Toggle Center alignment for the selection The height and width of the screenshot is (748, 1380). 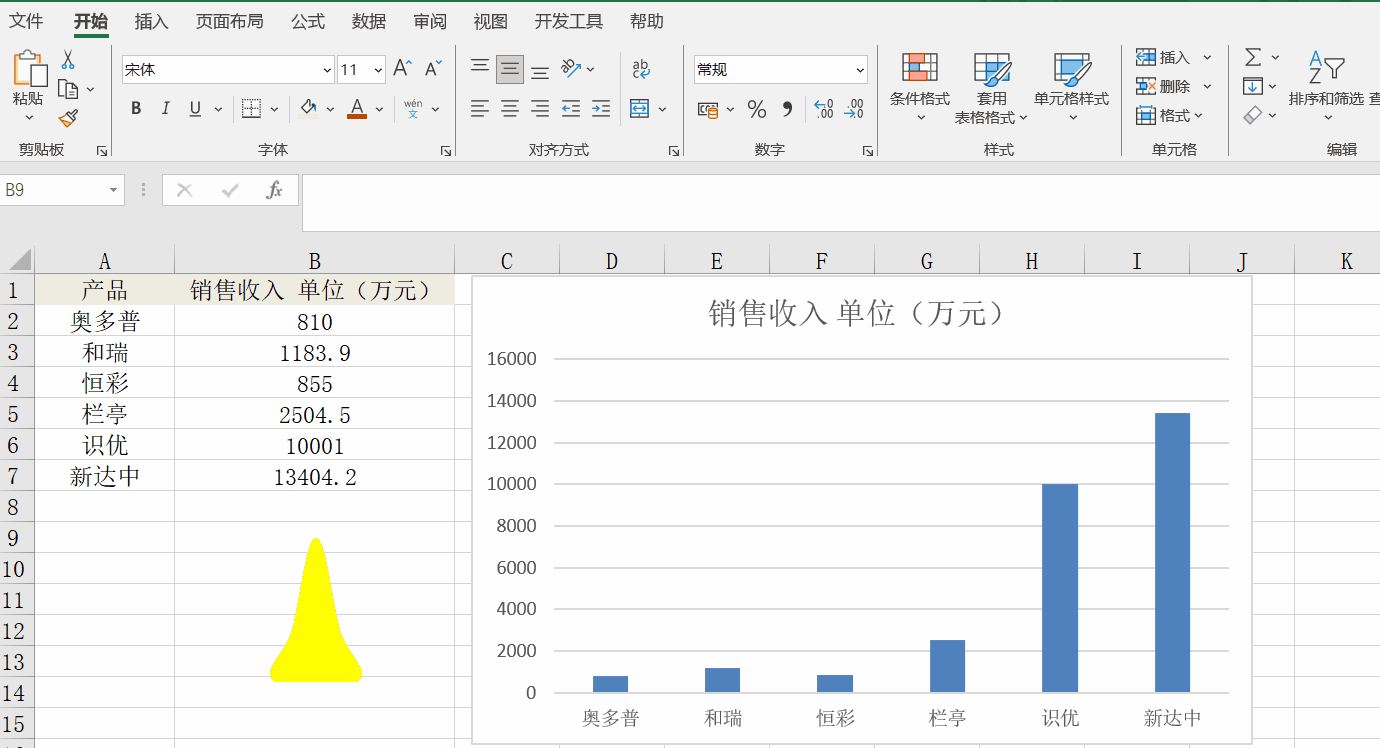509,108
